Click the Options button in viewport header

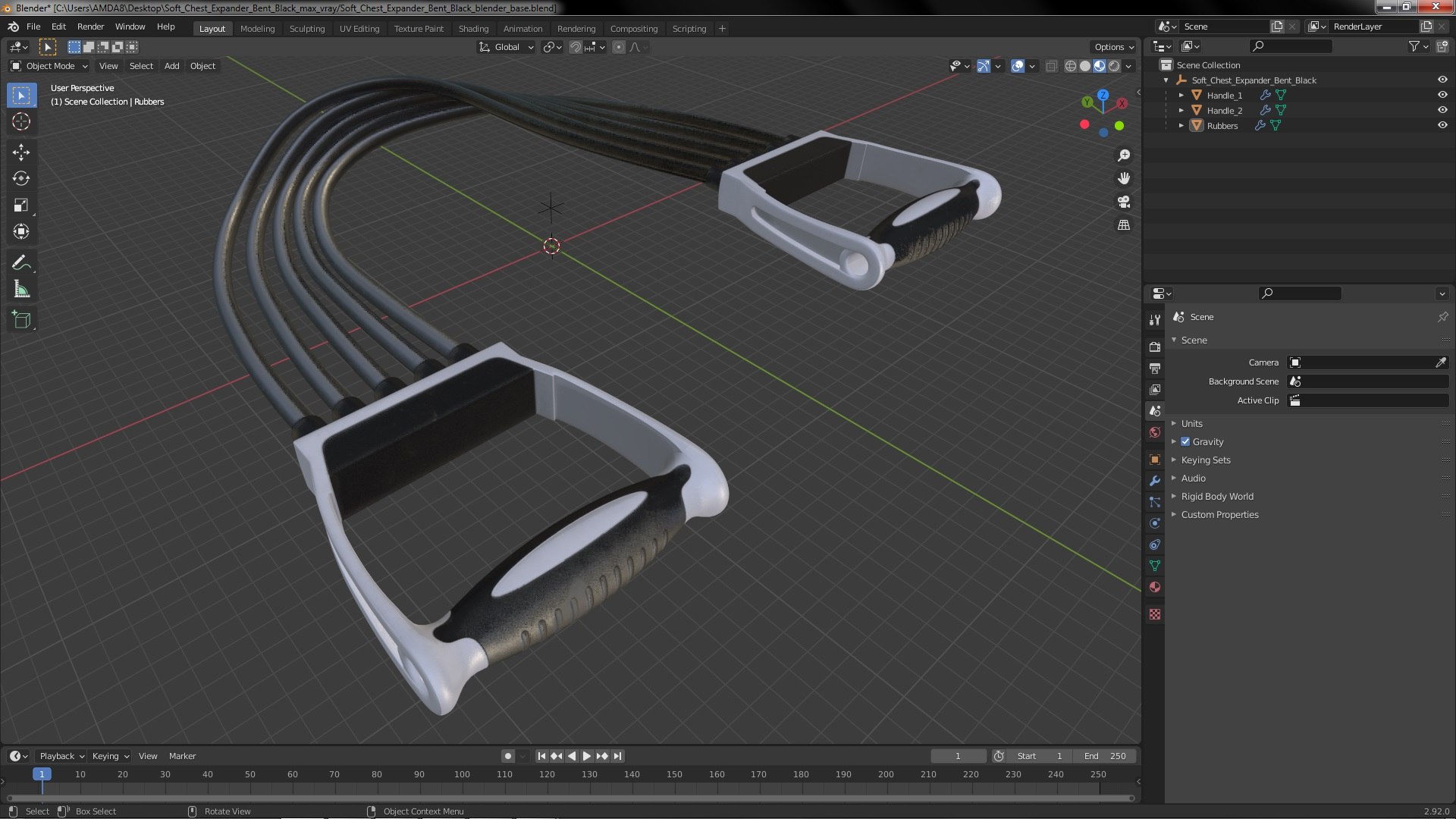tap(1113, 47)
